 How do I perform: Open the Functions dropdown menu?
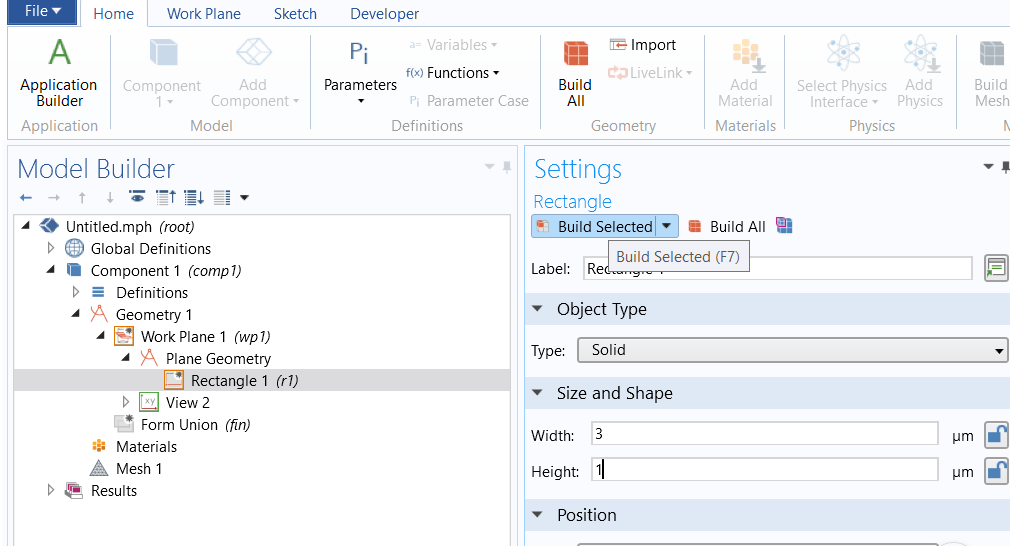453,73
